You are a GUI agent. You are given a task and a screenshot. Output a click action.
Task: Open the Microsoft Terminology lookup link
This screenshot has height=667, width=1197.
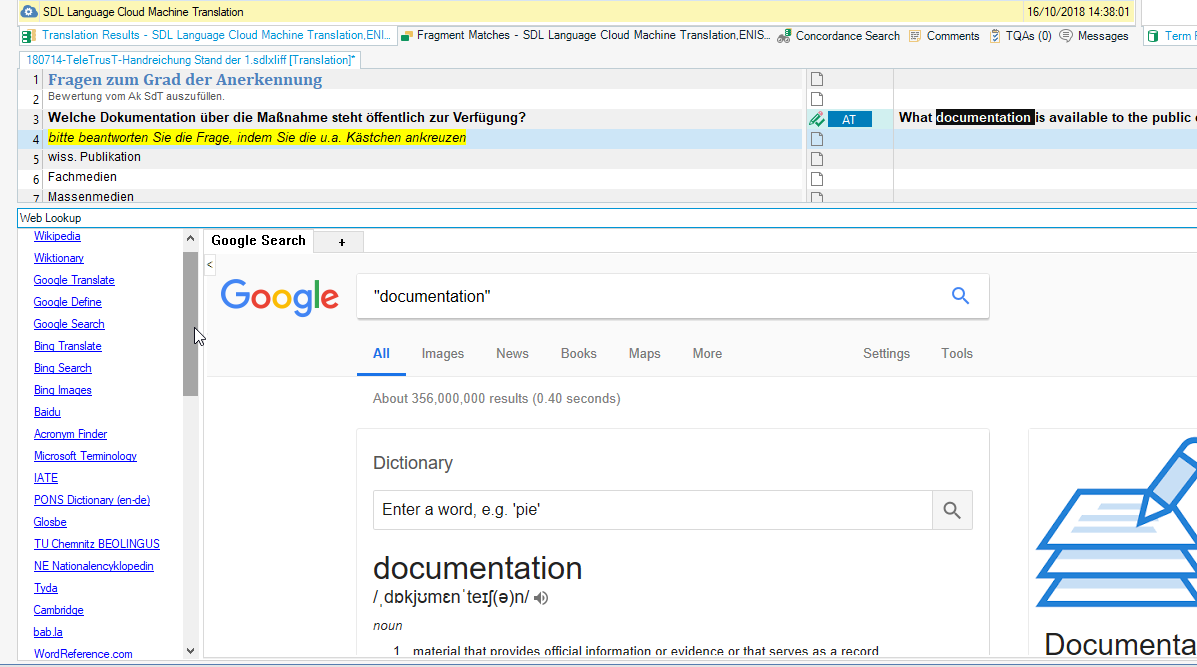85,456
